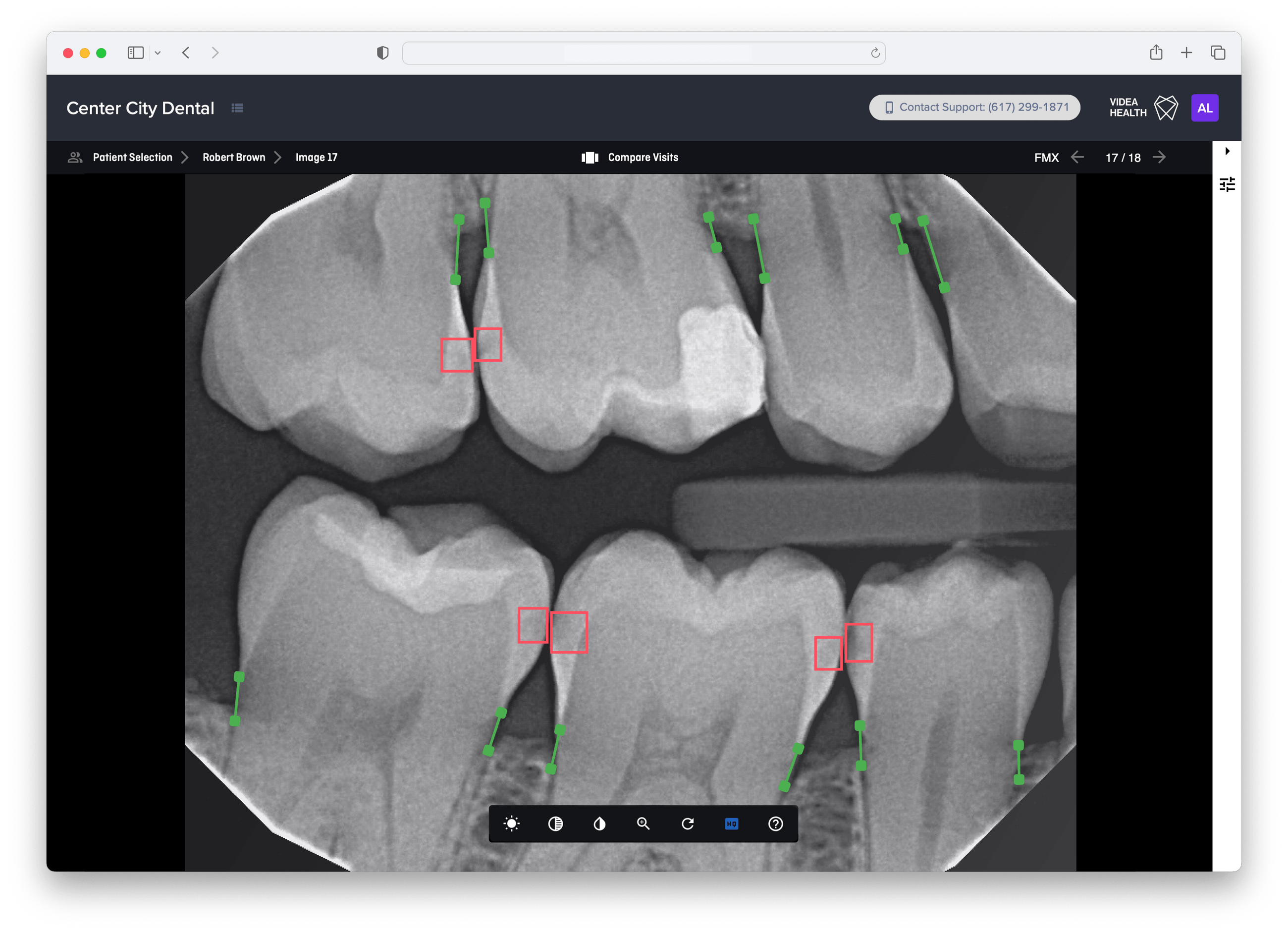The height and width of the screenshot is (933, 1288).
Task: Go forward in browser history
Action: click(215, 53)
